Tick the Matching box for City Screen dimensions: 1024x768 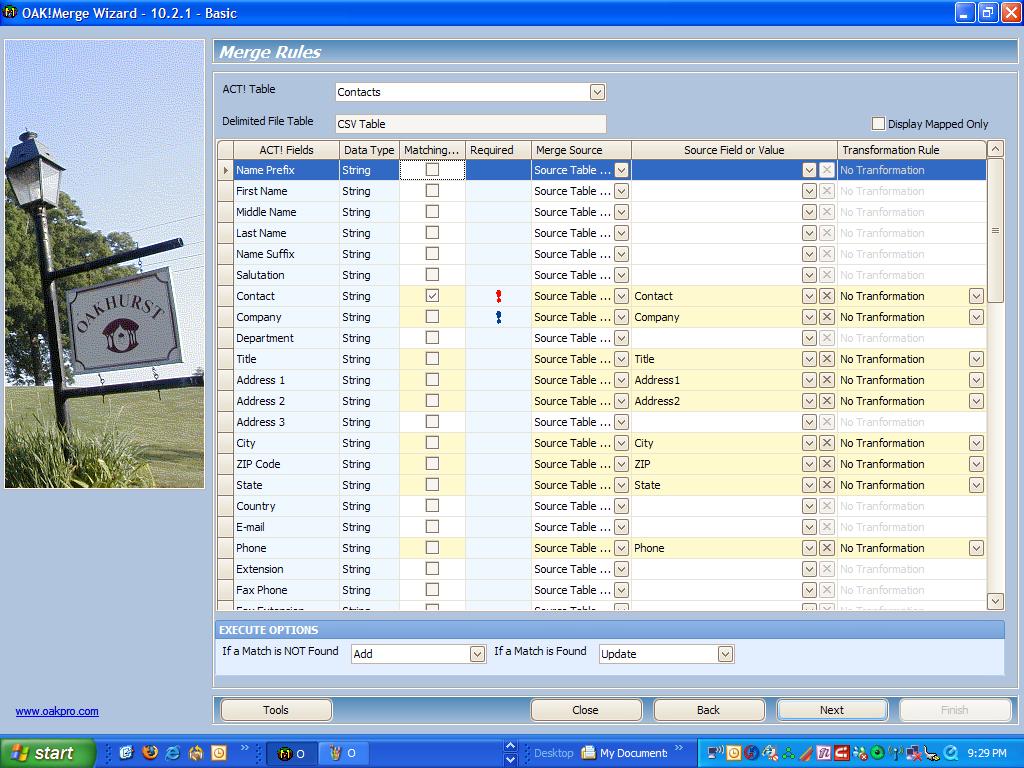[x=432, y=443]
